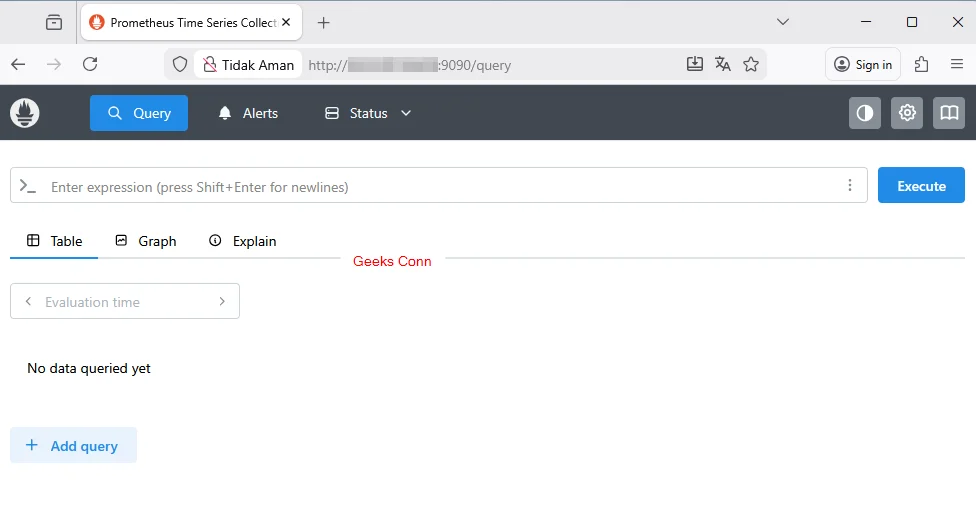Open the Firefox View icon
This screenshot has width=976, height=511.
(x=54, y=22)
